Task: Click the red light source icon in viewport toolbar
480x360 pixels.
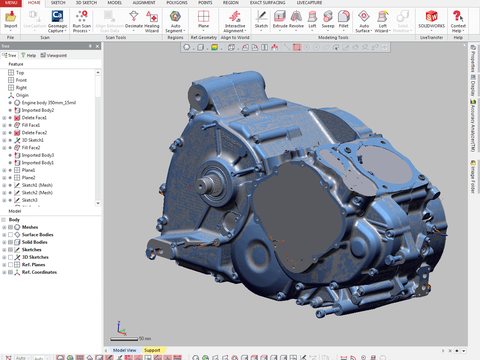Action: (275, 47)
